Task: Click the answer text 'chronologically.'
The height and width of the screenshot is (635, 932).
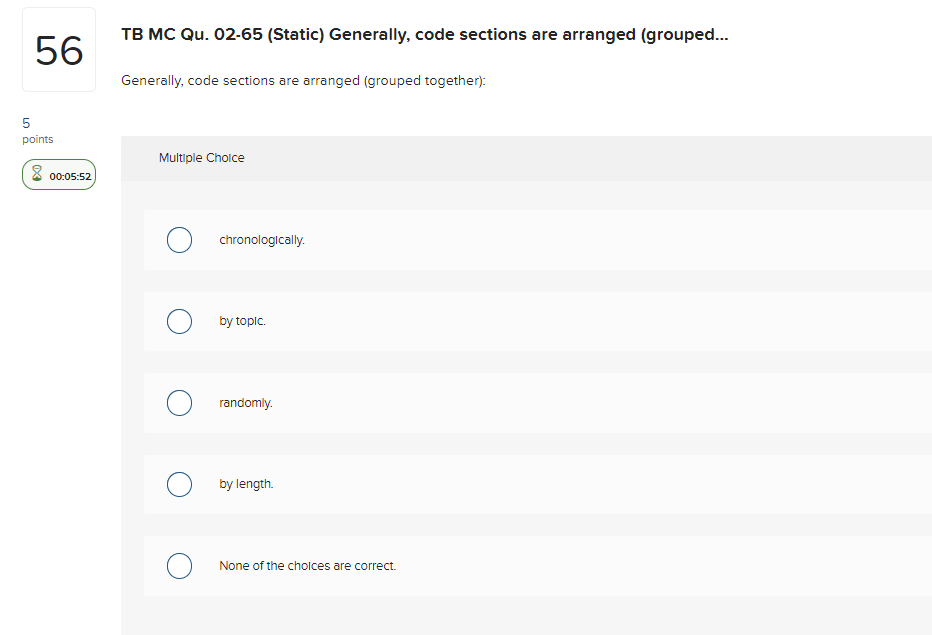Action: 262,240
